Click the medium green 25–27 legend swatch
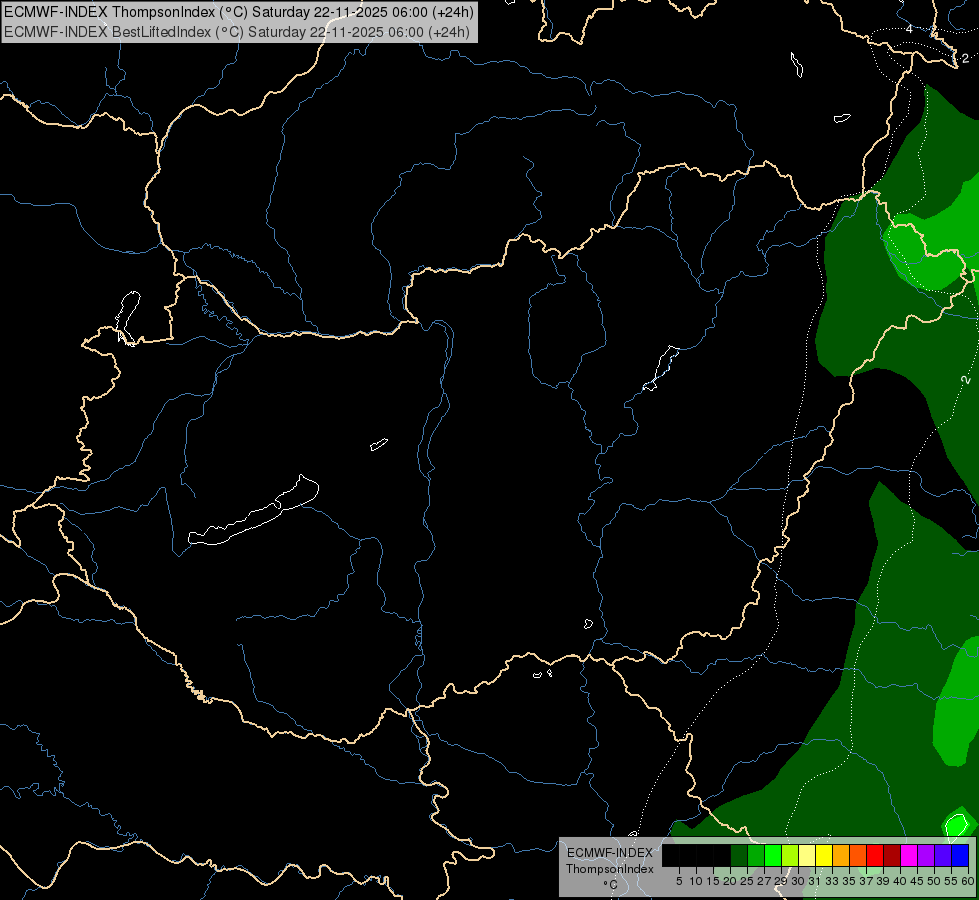The image size is (979, 900). [x=756, y=855]
